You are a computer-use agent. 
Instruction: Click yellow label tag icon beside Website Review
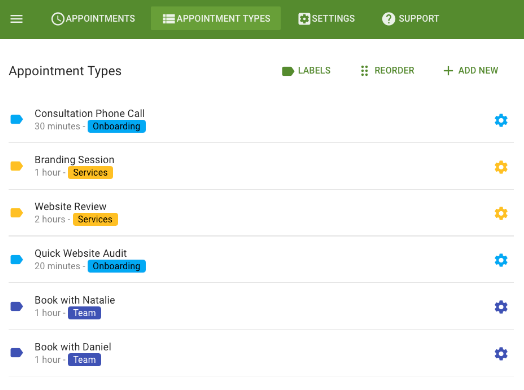(16, 213)
